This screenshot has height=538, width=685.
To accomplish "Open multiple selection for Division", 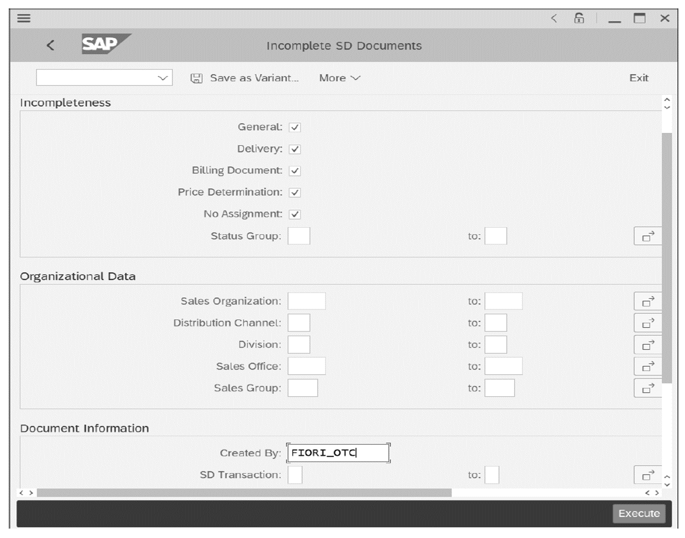I will click(647, 345).
